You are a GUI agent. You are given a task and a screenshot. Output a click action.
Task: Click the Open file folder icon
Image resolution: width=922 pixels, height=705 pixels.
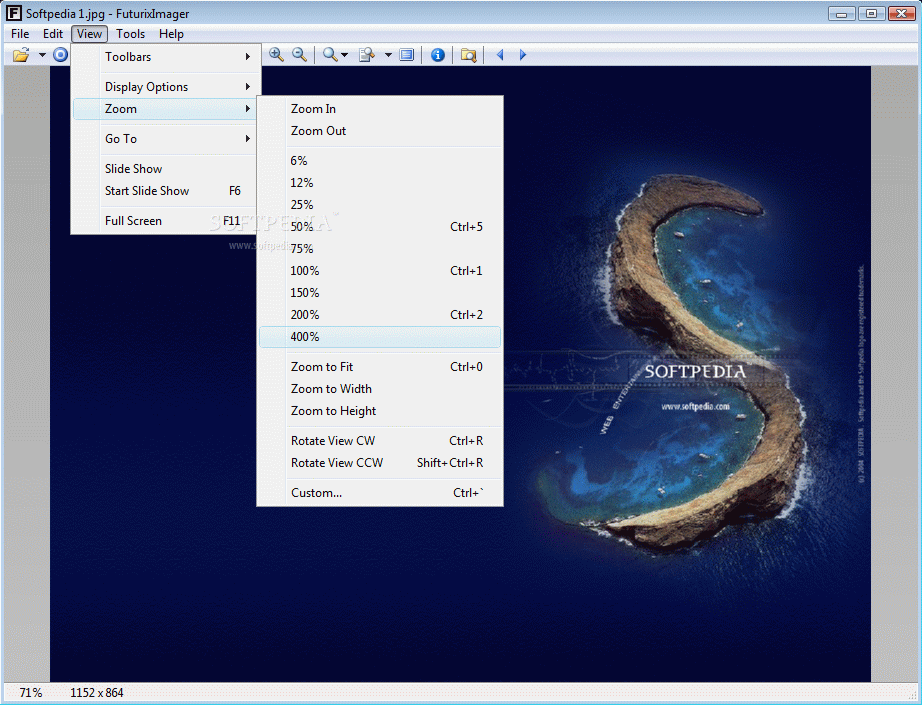point(21,55)
